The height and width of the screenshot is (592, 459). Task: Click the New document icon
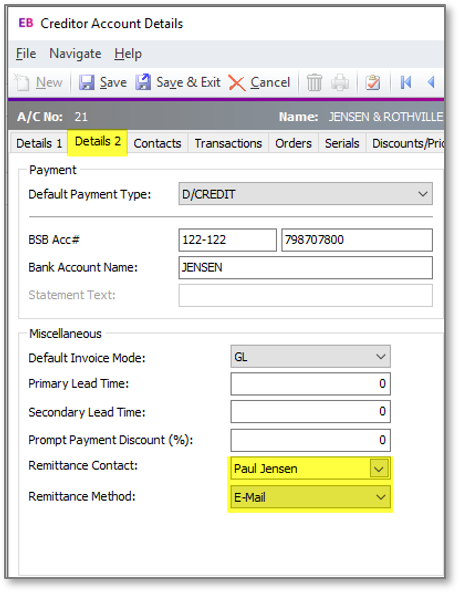[x=22, y=82]
